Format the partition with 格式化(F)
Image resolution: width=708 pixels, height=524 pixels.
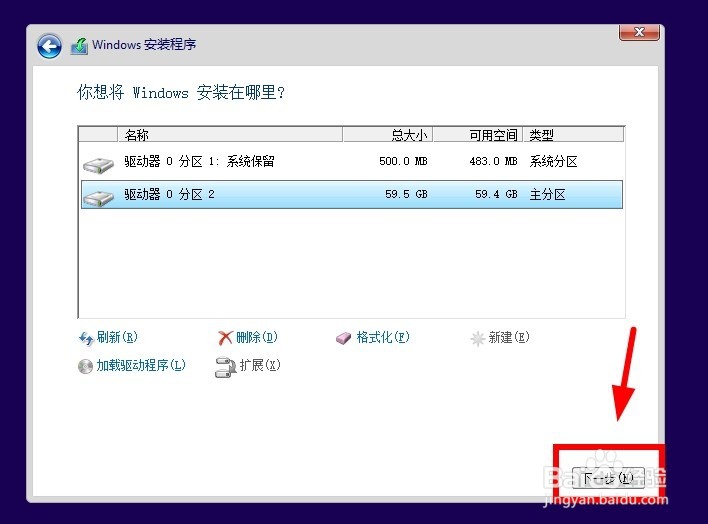pos(383,337)
